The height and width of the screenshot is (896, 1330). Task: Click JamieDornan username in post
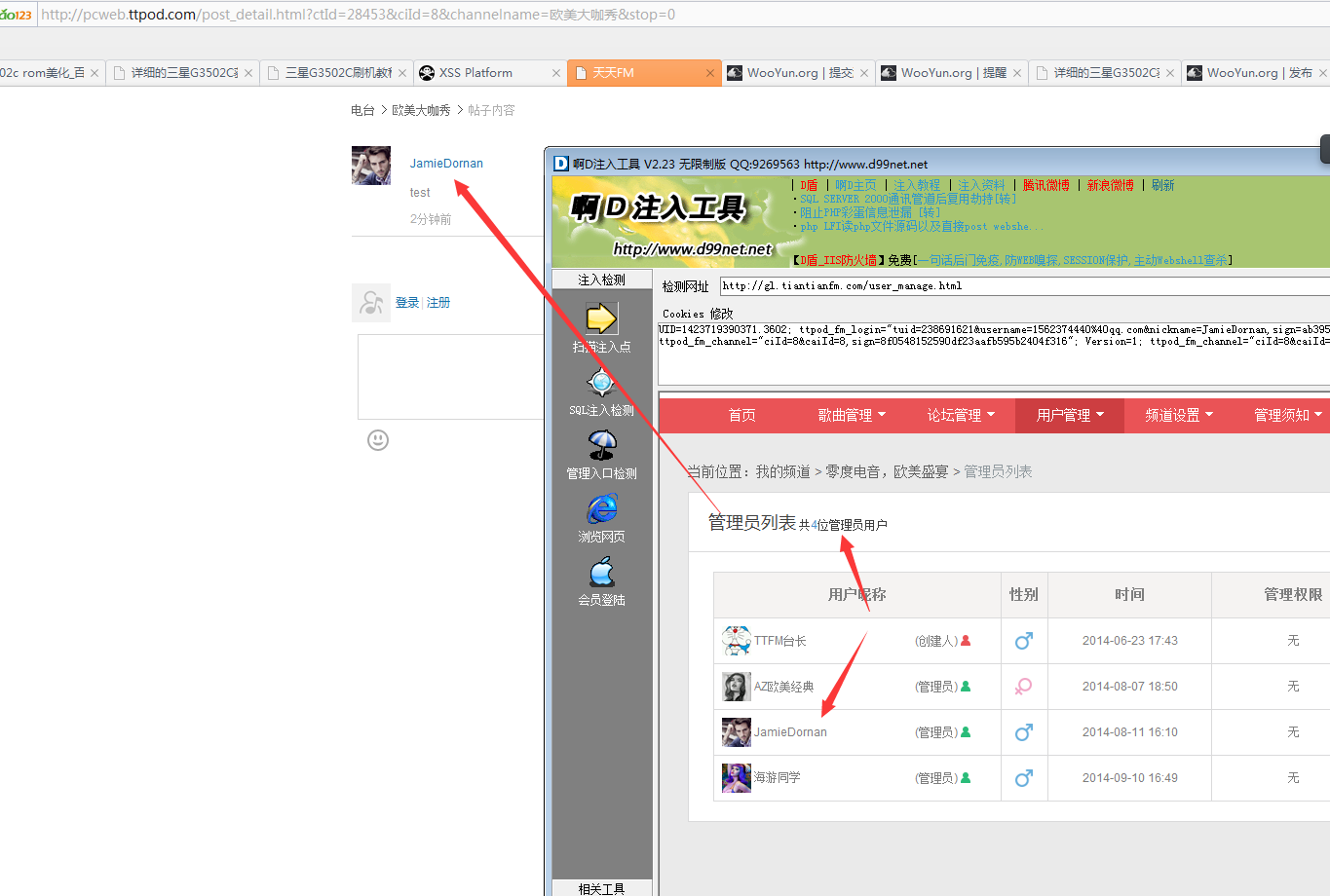point(446,164)
